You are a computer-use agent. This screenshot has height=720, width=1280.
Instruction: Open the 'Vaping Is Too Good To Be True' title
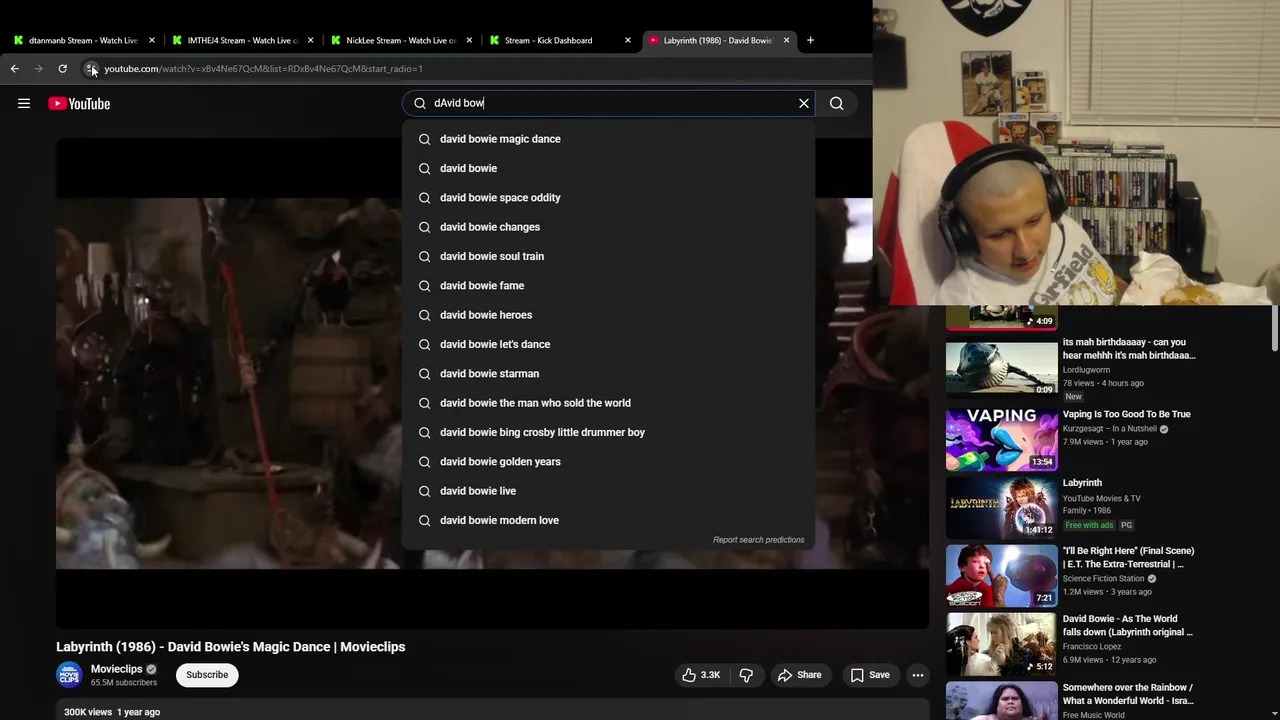[x=1126, y=414]
